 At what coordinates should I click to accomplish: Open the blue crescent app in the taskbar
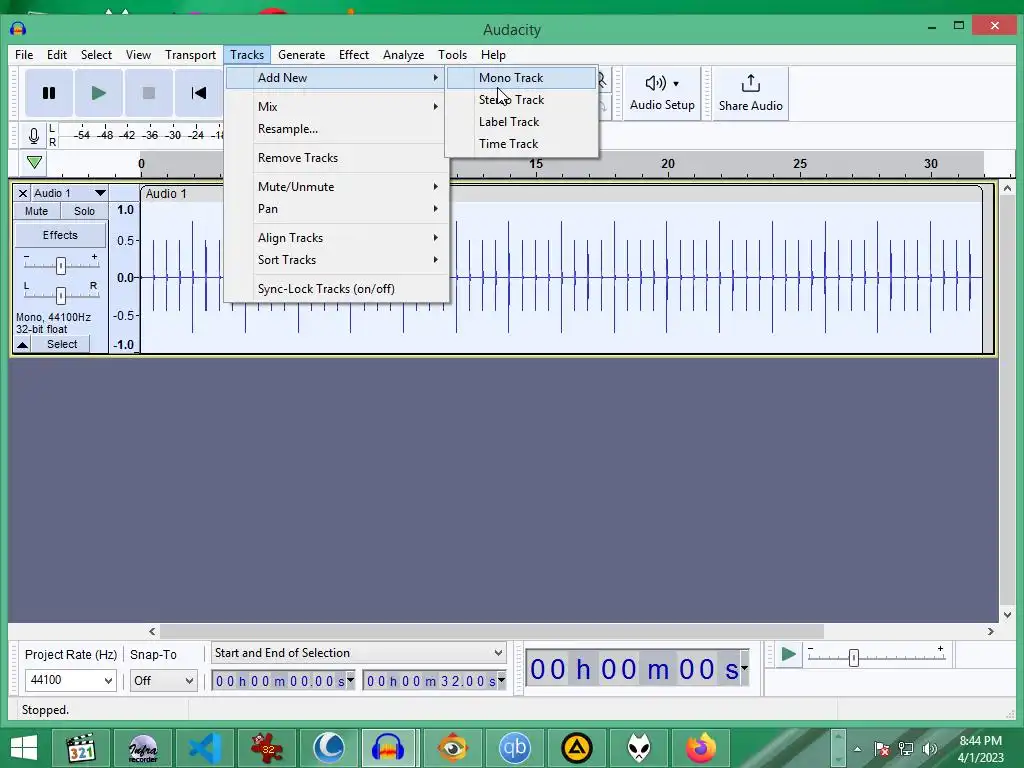pos(329,748)
